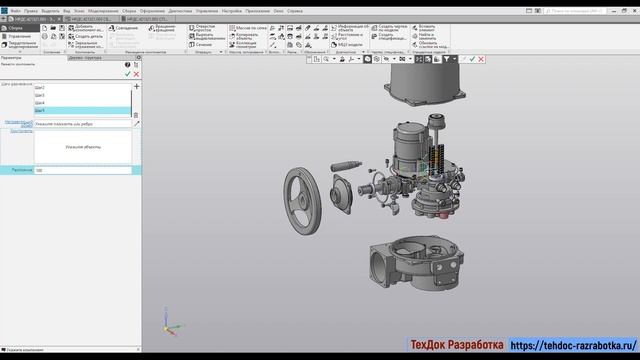Open the Выделить menu
The height and width of the screenshot is (360, 640).
pos(50,11)
